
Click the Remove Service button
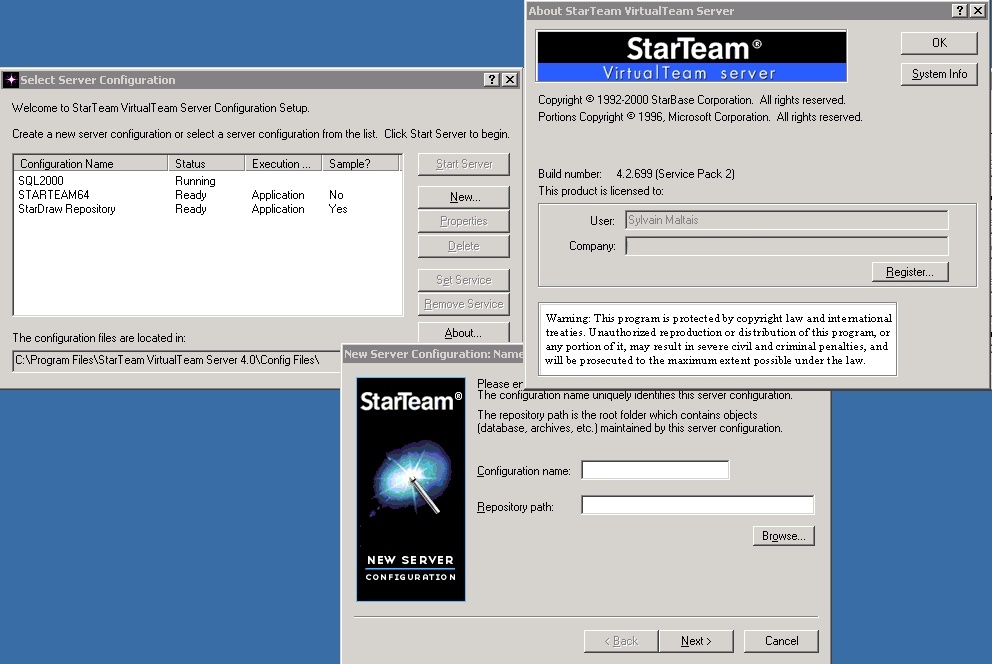point(464,304)
